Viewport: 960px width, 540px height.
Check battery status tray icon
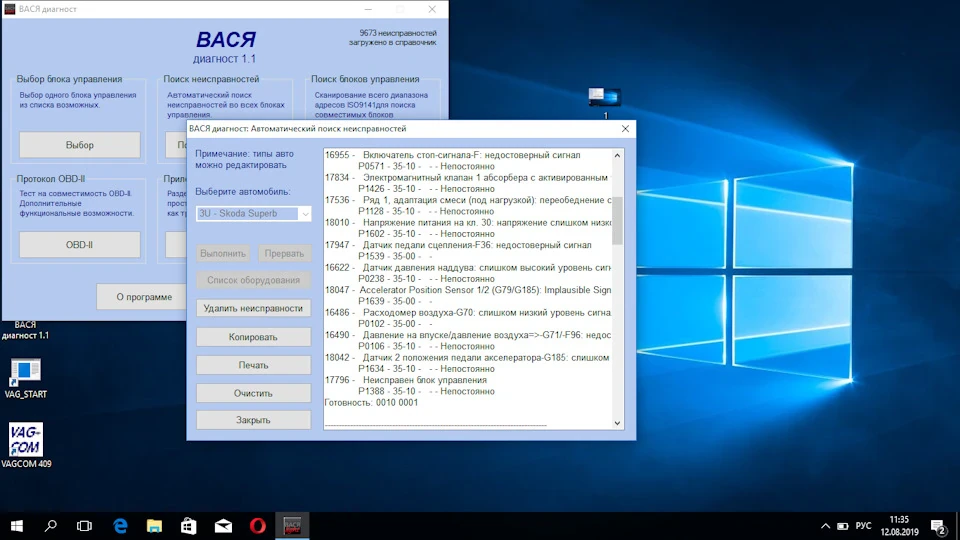[x=842, y=526]
